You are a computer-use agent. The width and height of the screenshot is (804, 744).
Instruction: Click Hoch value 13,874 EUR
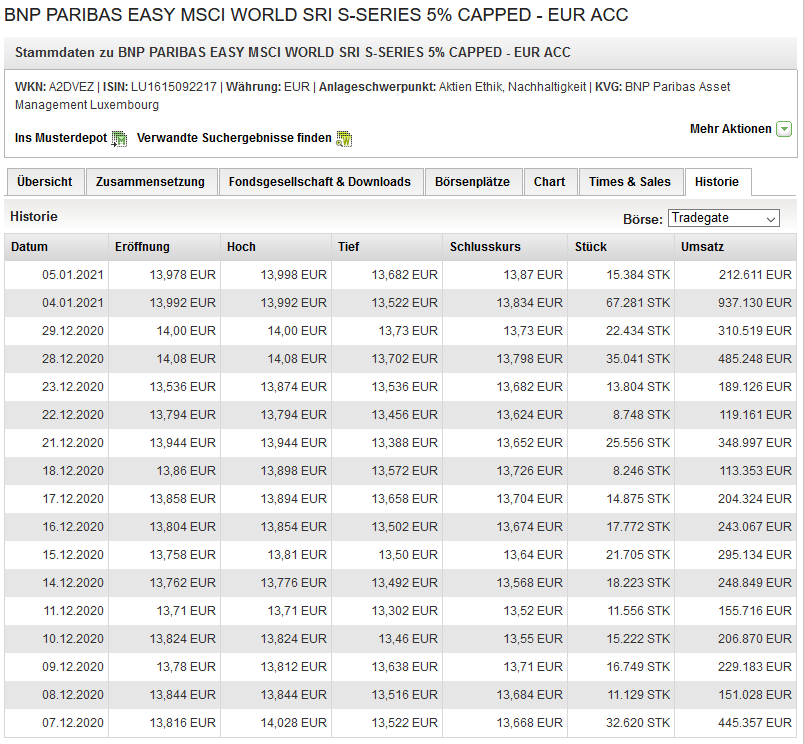(293, 387)
